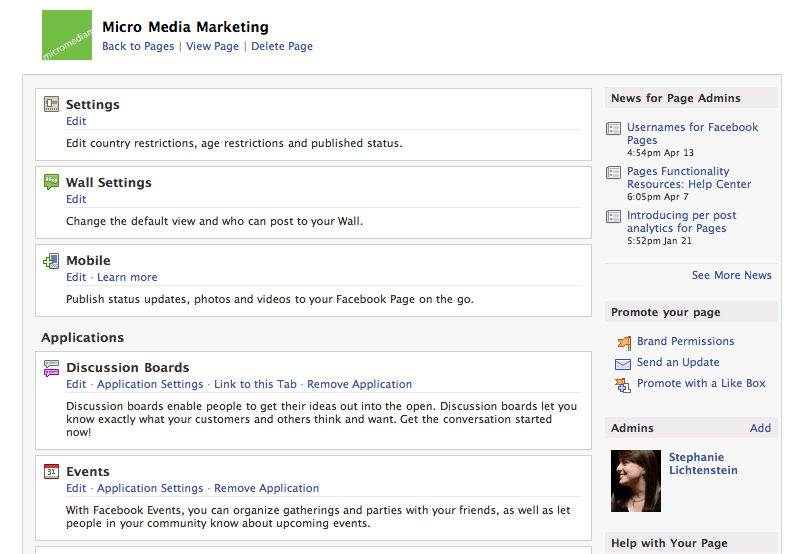This screenshot has width=794, height=554.
Task: Click the Send an Update envelope icon
Action: 622,363
